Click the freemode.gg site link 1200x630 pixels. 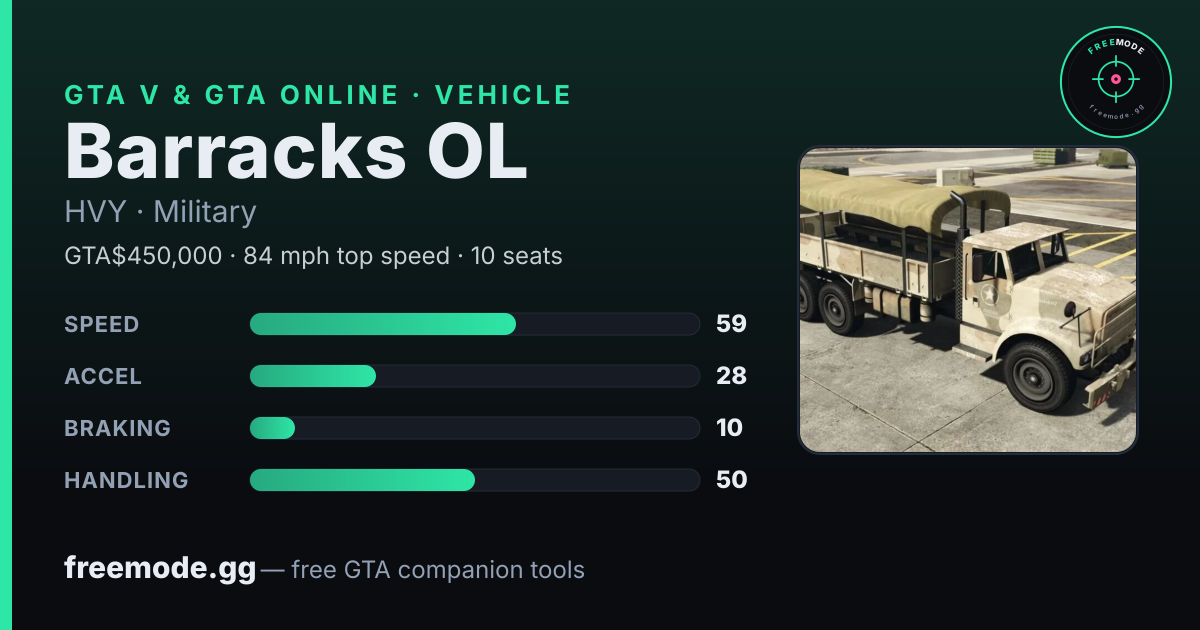tap(160, 569)
